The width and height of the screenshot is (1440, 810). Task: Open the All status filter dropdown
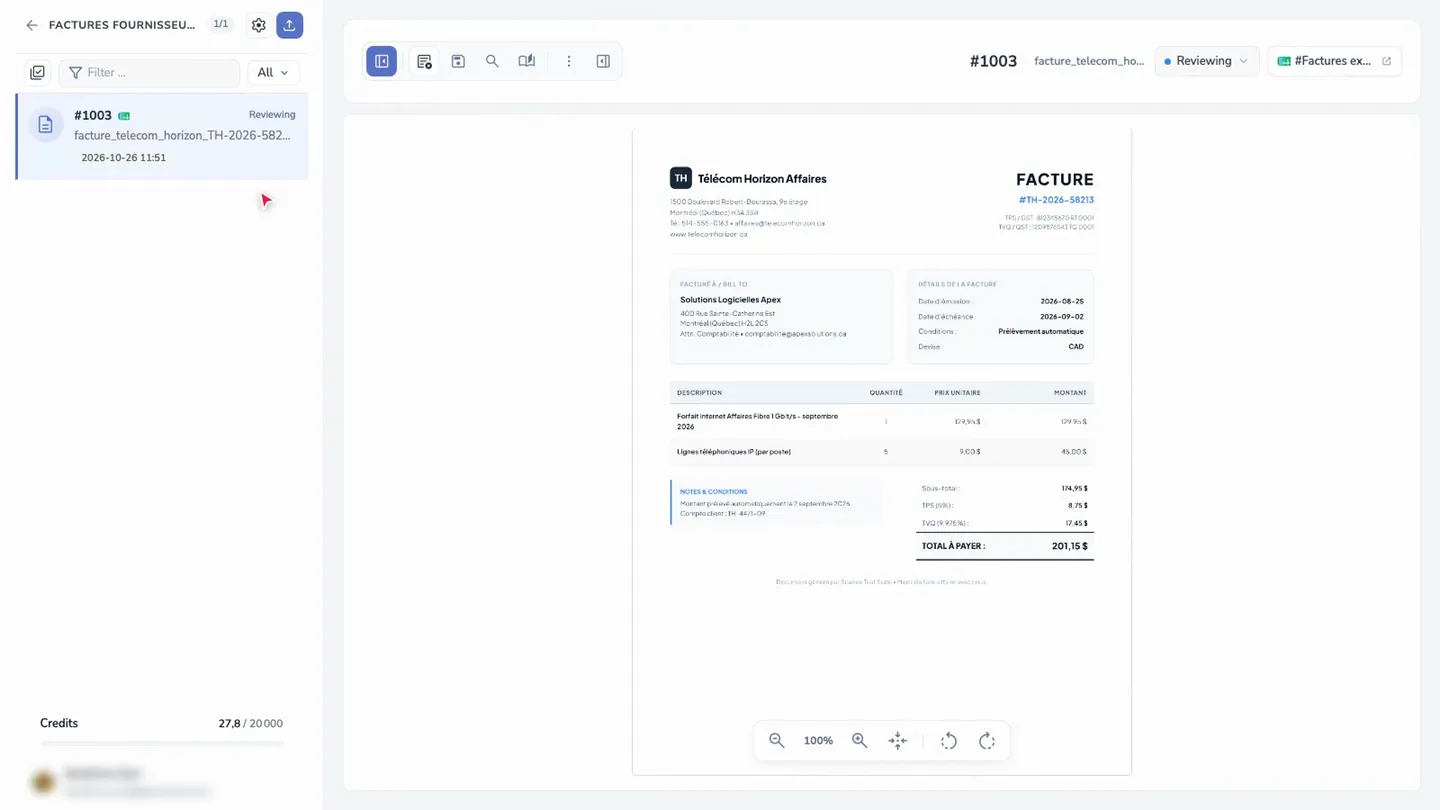click(x=273, y=72)
